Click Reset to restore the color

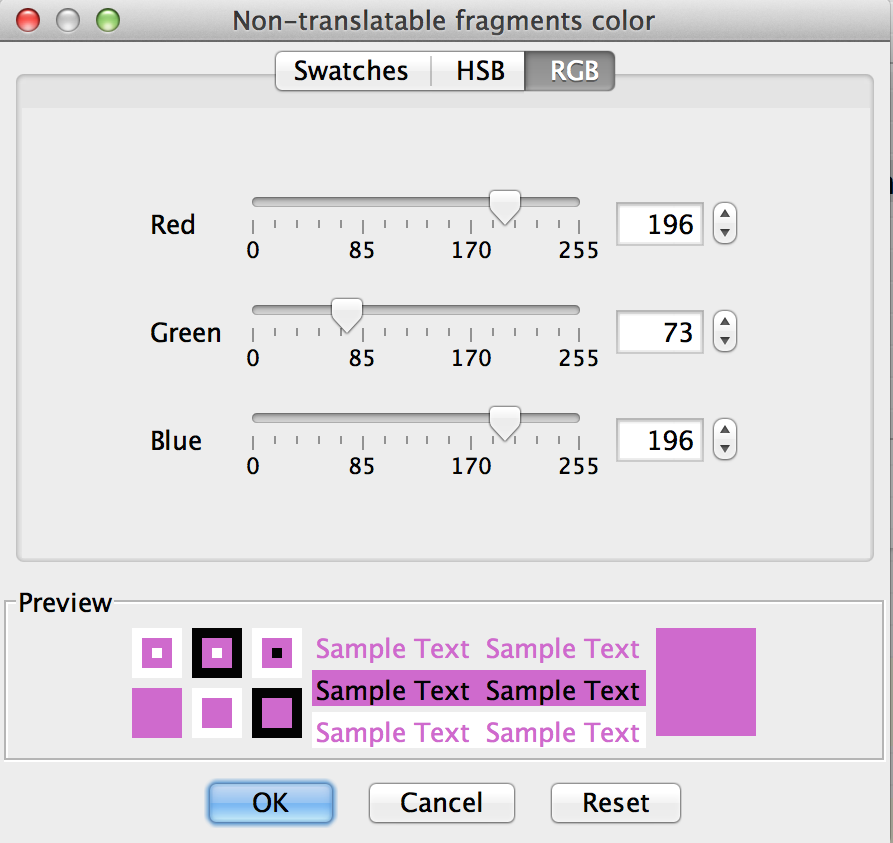616,802
